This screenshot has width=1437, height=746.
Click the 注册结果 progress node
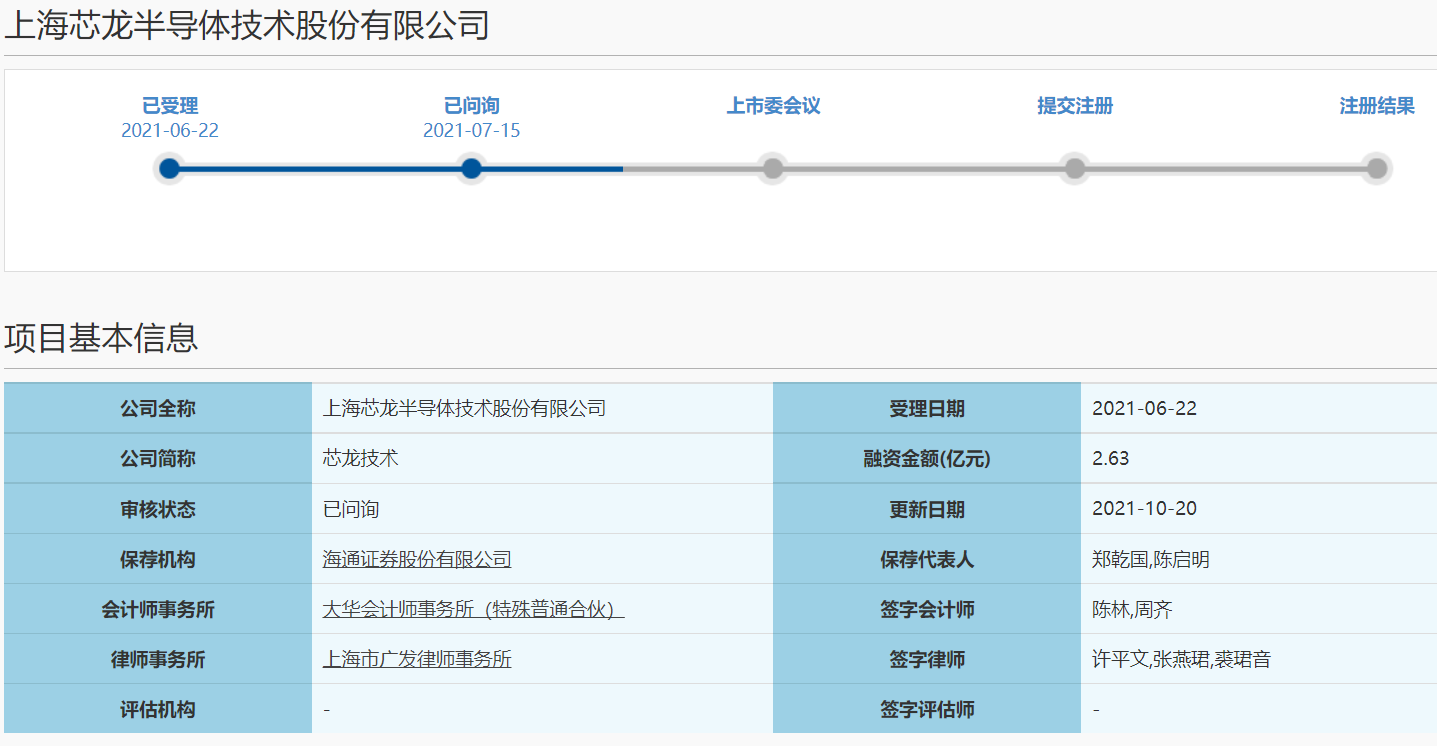pos(1377,168)
